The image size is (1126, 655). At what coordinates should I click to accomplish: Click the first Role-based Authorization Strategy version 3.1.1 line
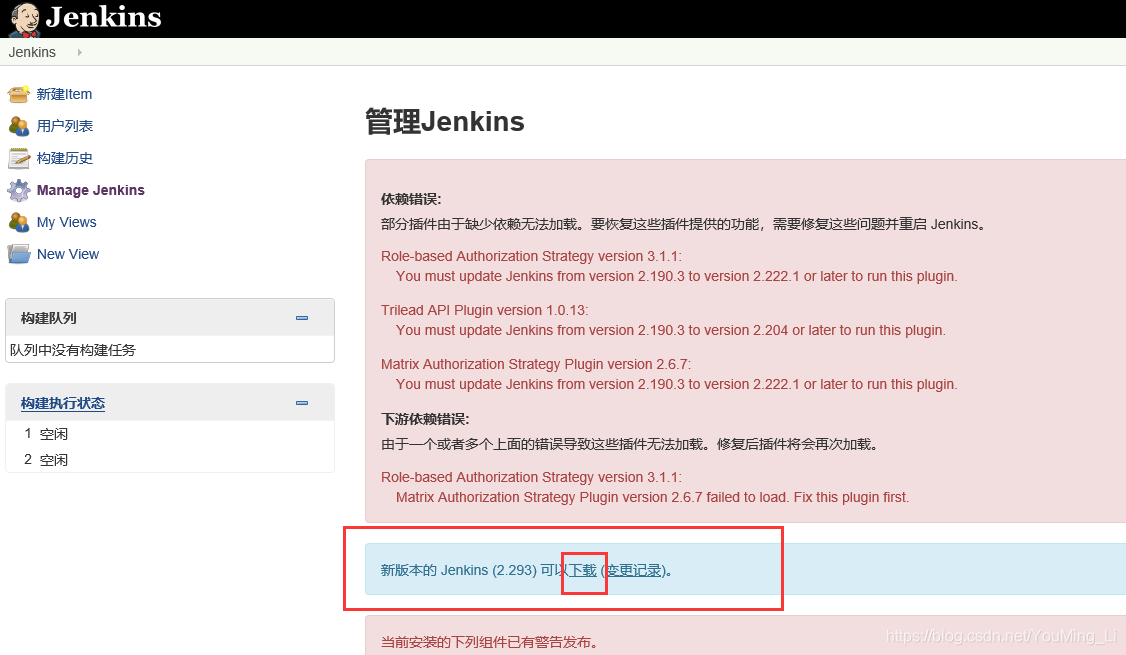[531, 256]
